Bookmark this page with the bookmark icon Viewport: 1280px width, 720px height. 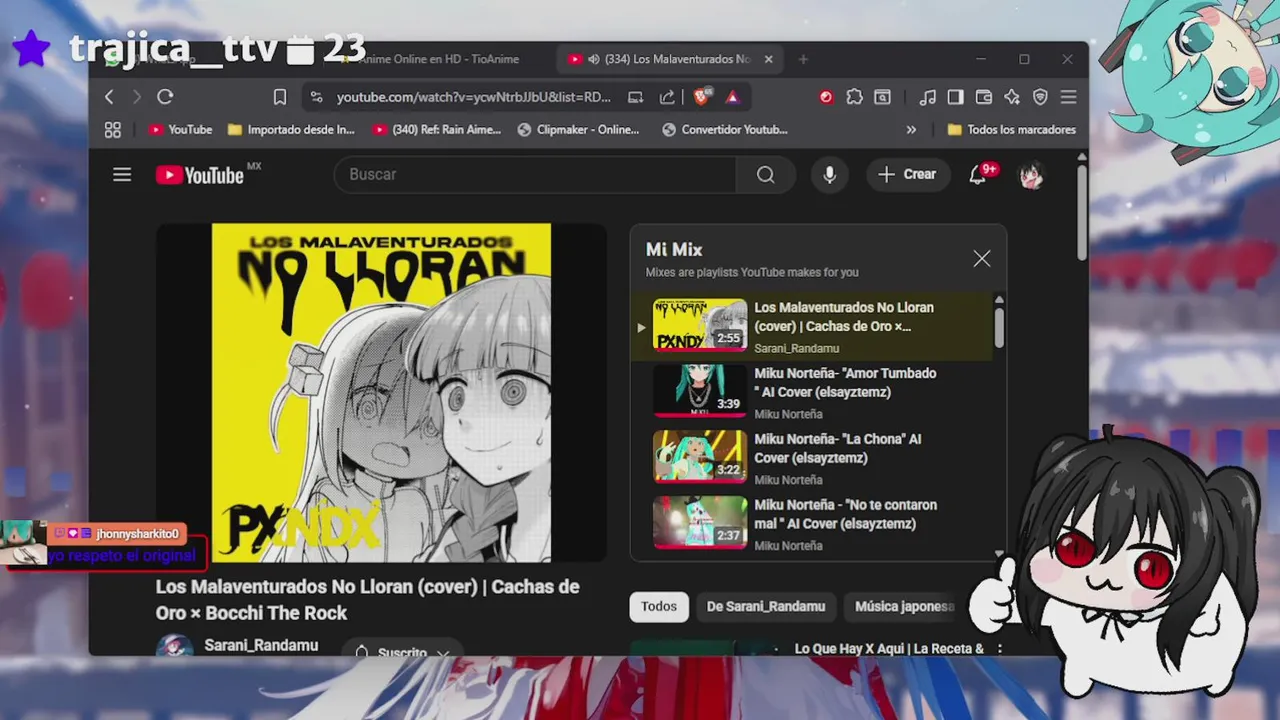pos(280,97)
